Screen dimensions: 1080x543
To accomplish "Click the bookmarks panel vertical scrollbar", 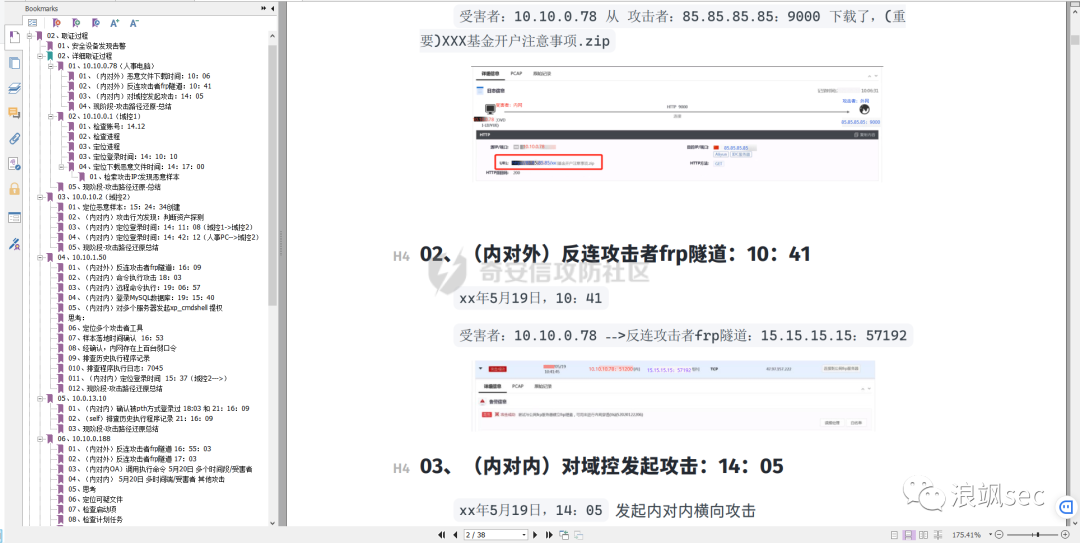I will coord(273,176).
